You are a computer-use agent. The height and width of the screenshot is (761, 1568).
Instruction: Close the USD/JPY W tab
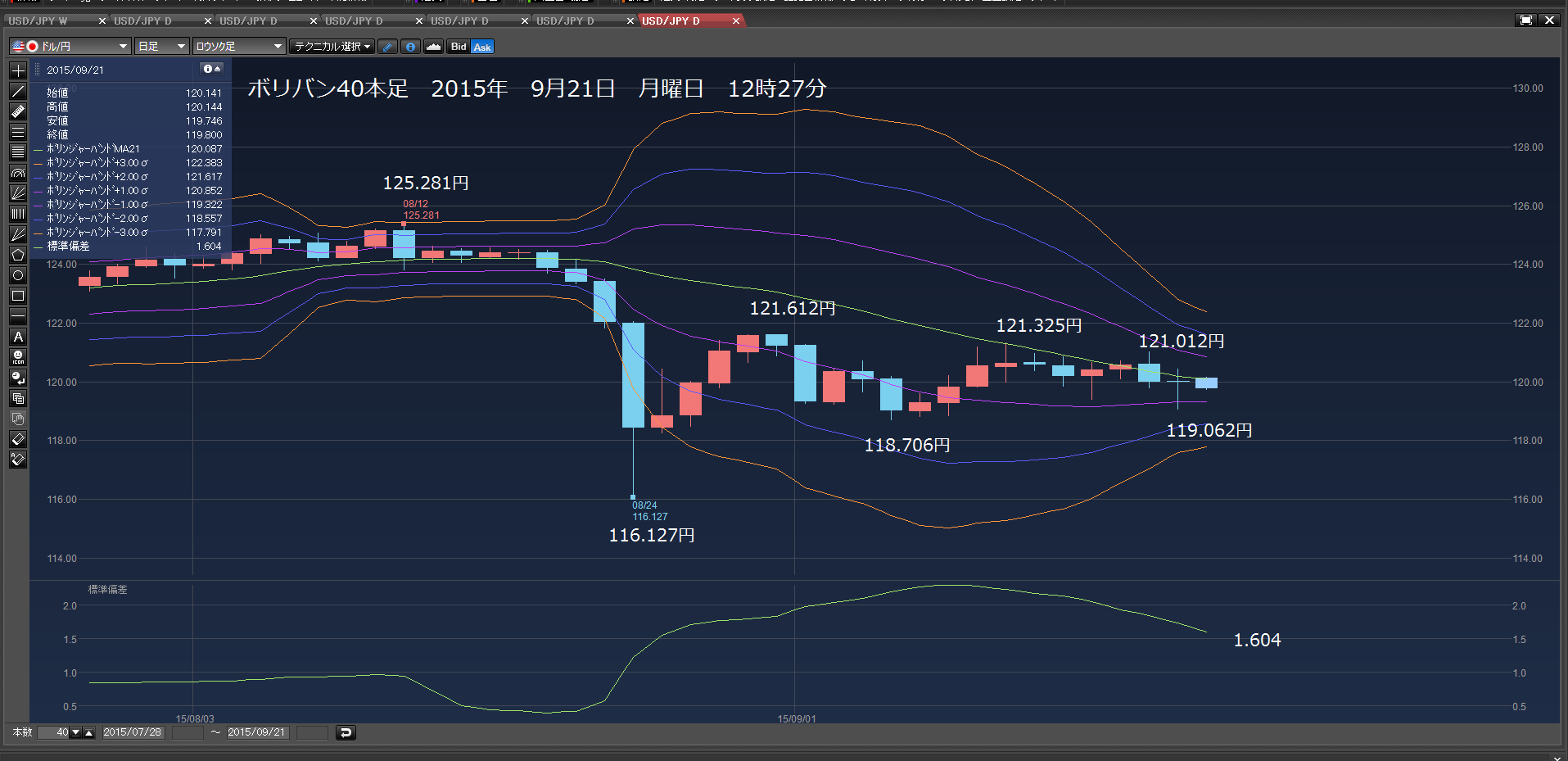tap(102, 20)
